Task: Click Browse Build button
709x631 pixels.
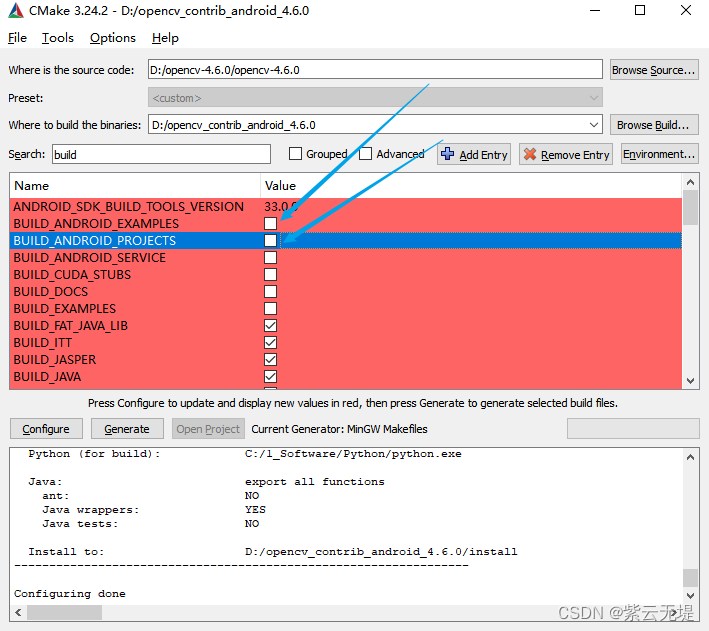Action: [653, 125]
